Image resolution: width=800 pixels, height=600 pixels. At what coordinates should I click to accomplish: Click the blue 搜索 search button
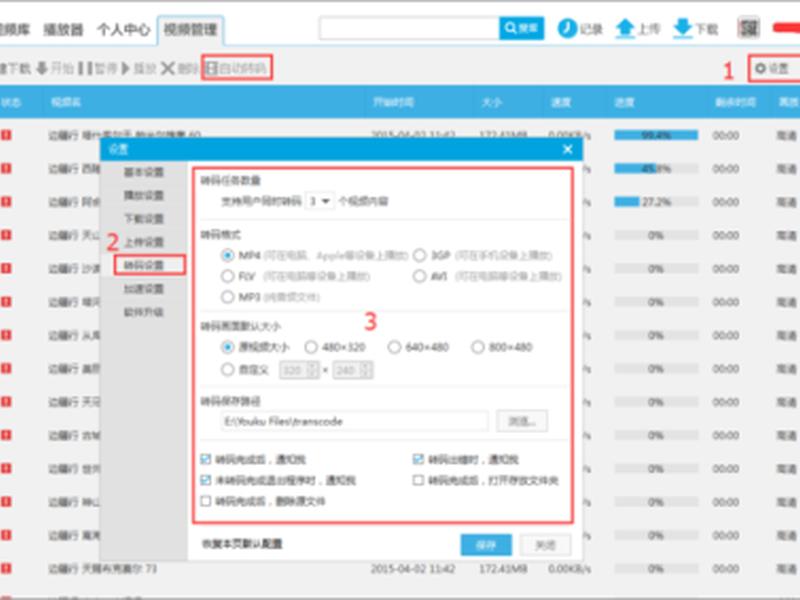521,28
